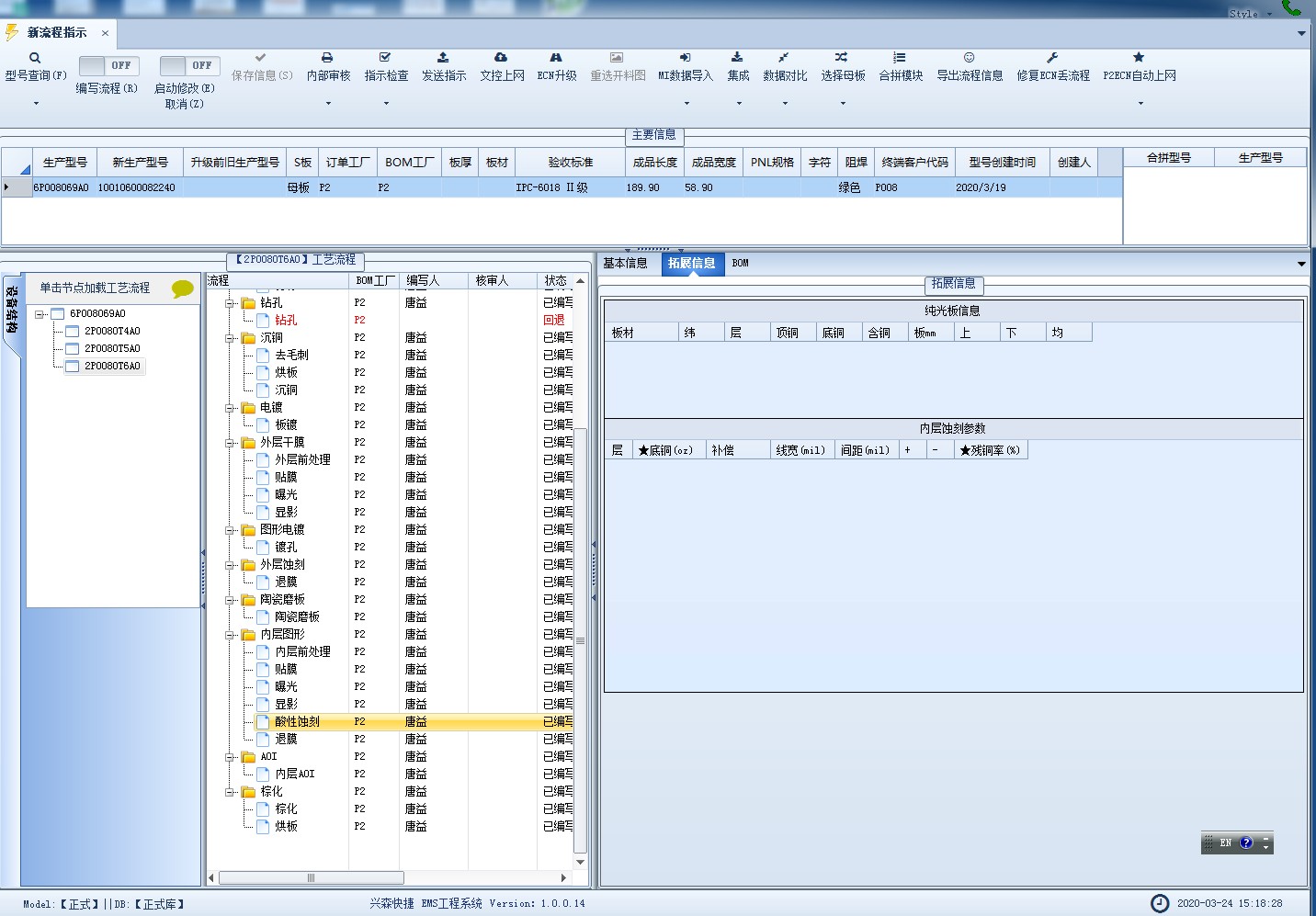
Task: Collapse the AOI folder node
Action: pyautogui.click(x=230, y=757)
